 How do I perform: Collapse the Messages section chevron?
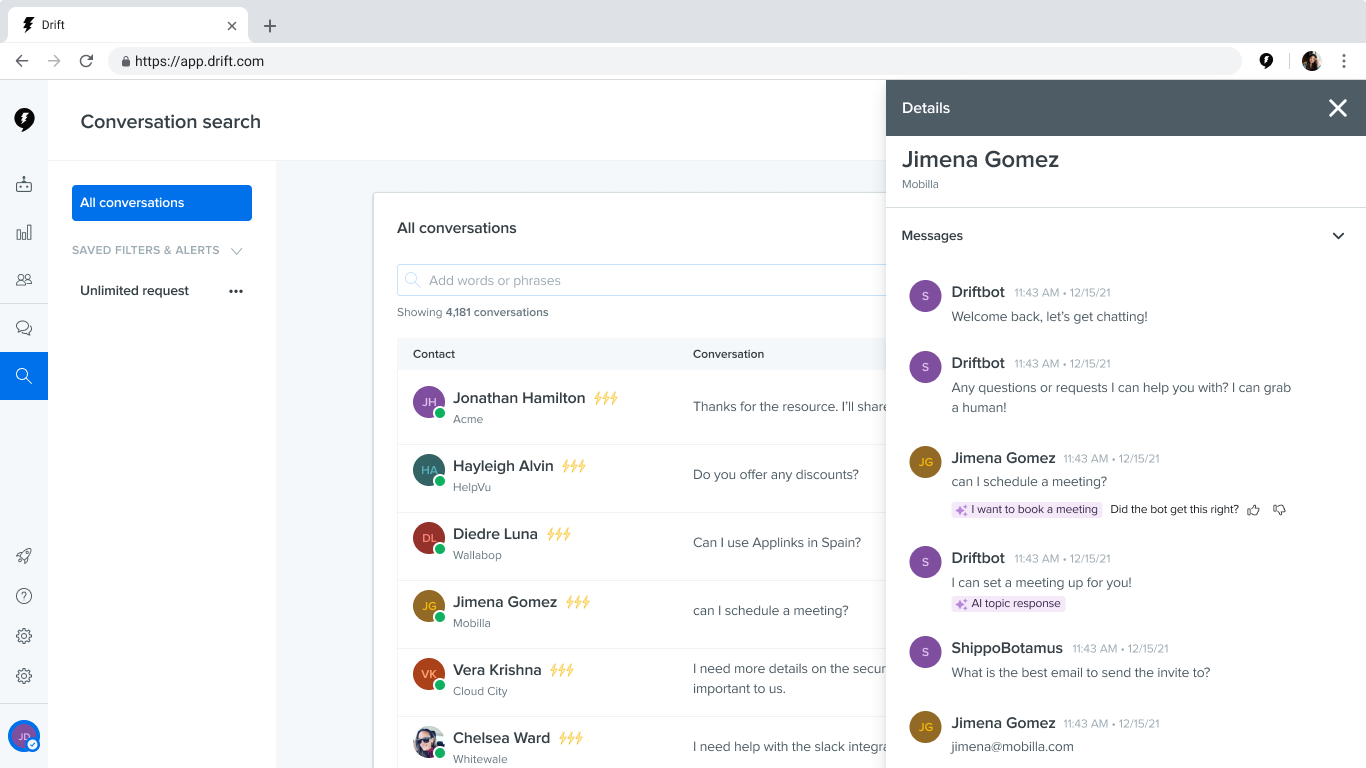point(1338,236)
